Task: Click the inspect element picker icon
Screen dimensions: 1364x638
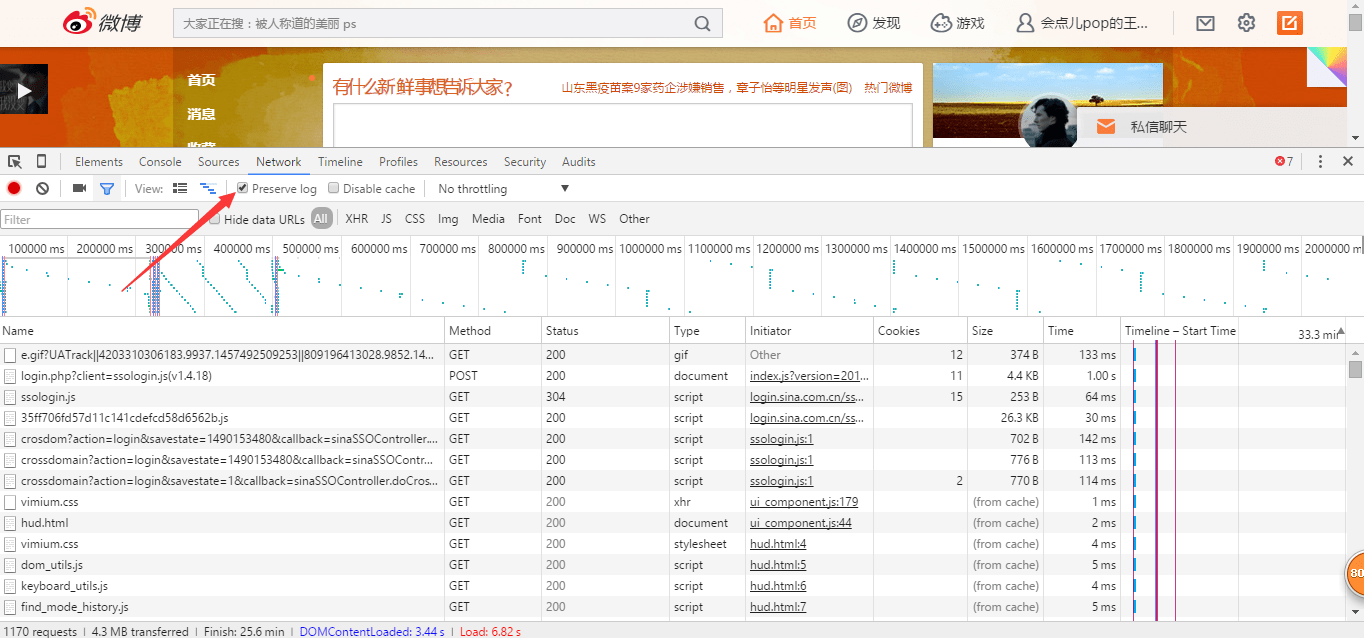Action: point(15,161)
